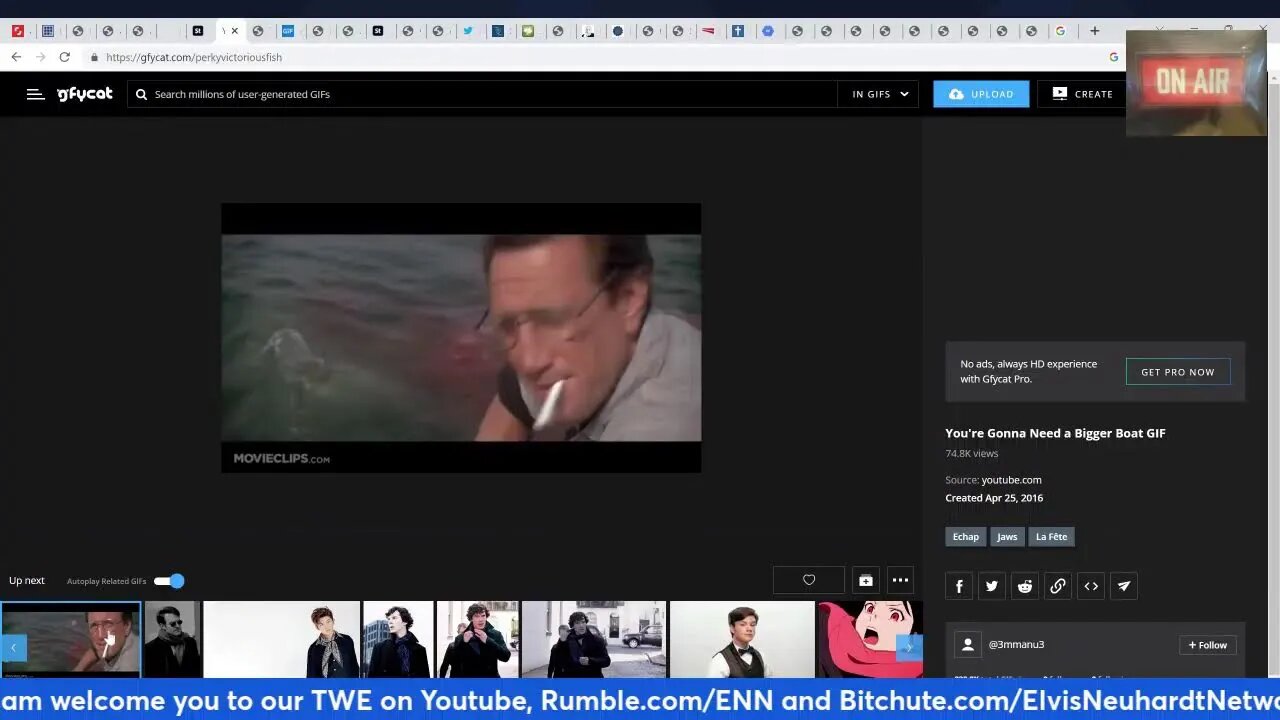Open the street scene with car thumbnail
The height and width of the screenshot is (720, 1280).
(594, 639)
